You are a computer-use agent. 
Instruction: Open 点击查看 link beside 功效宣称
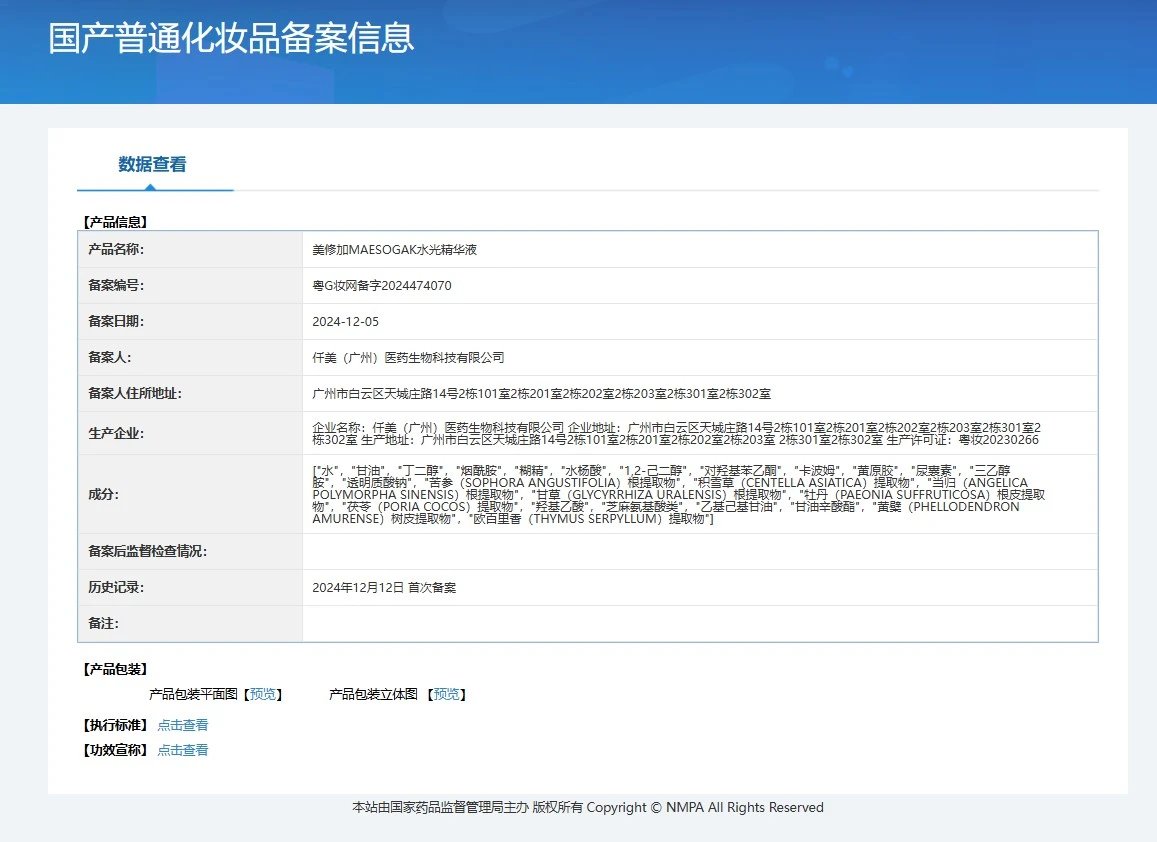183,750
